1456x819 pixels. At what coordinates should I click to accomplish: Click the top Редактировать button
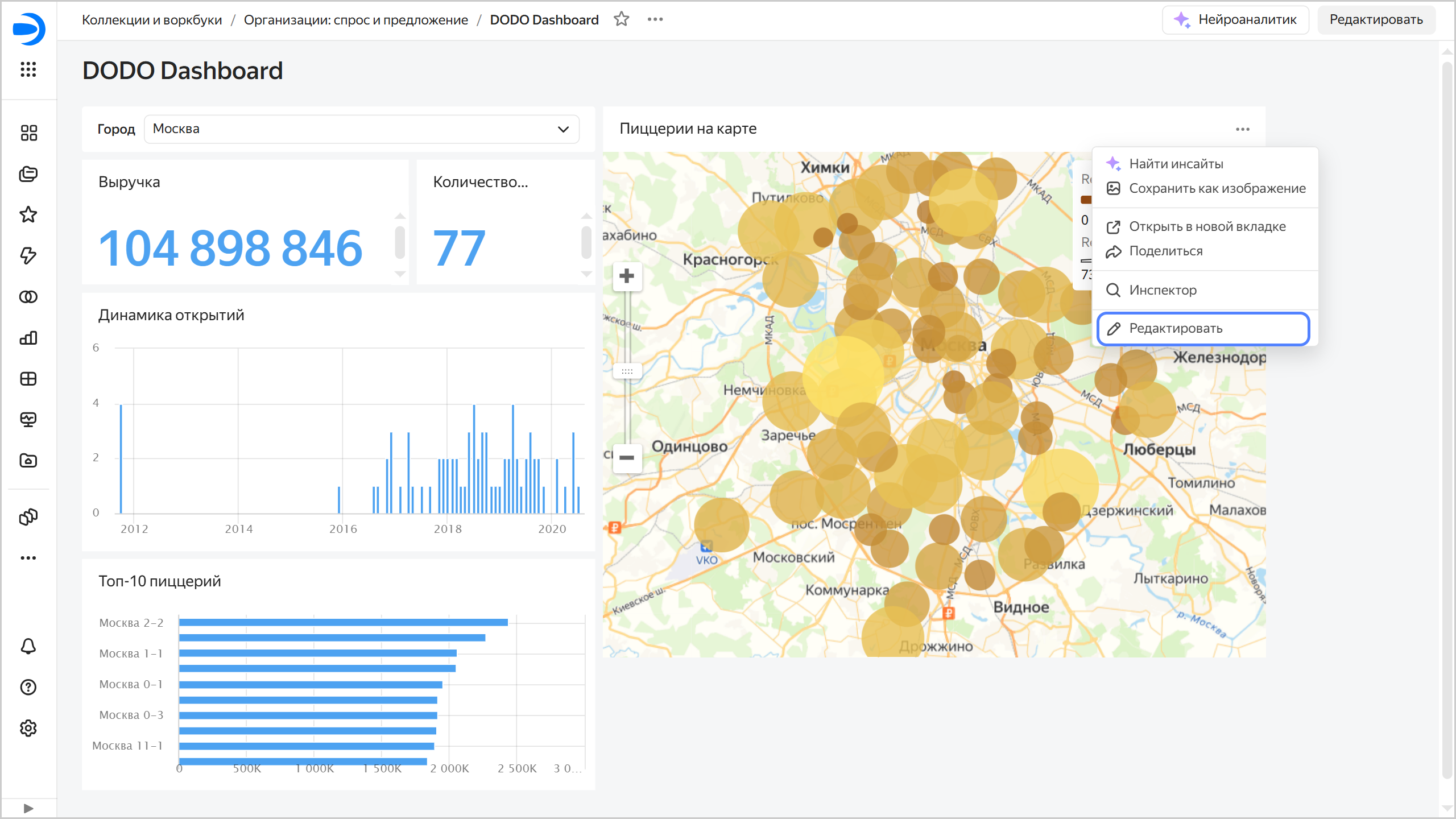pos(1376,20)
